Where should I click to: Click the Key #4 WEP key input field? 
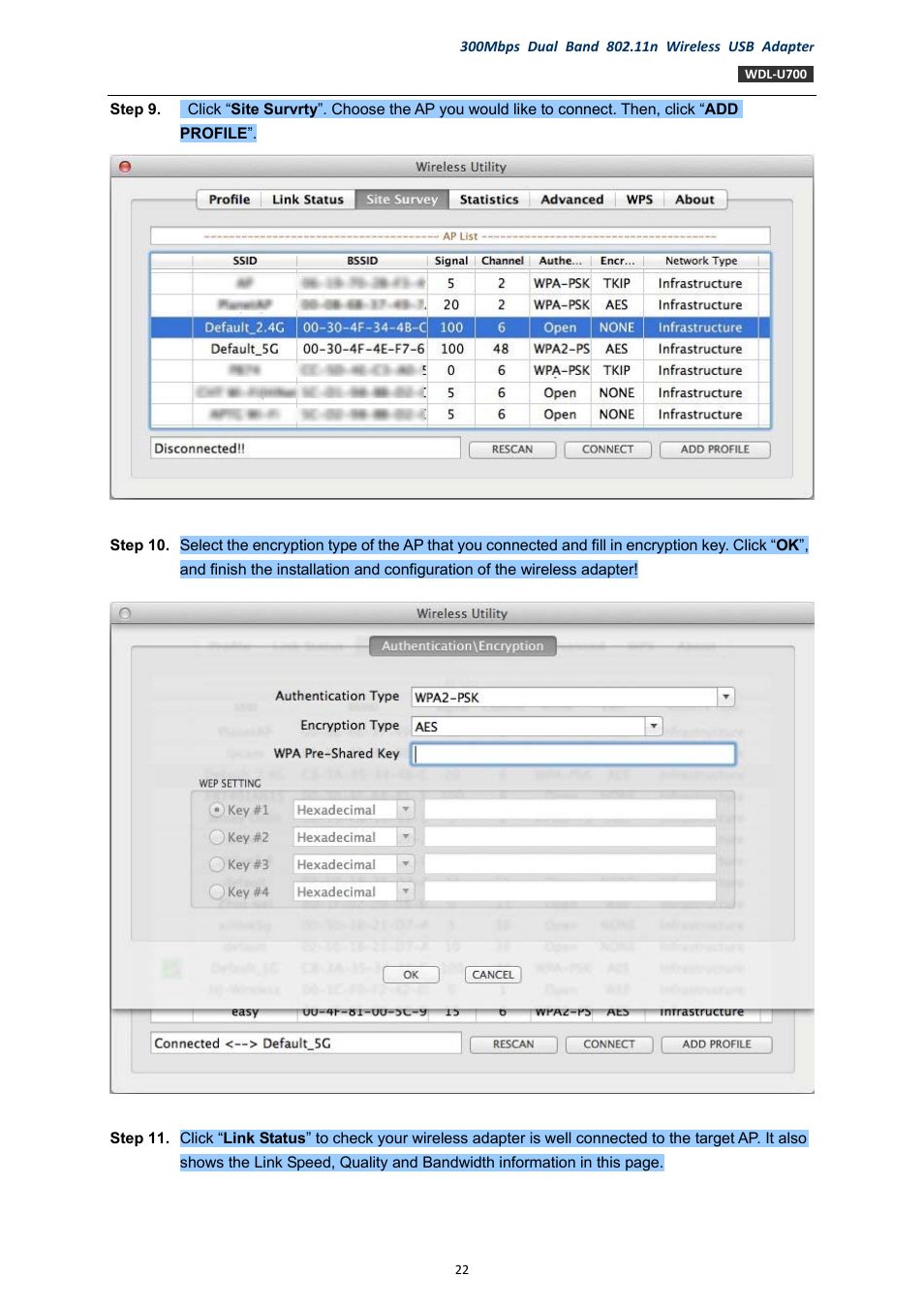pyautogui.click(x=570, y=891)
